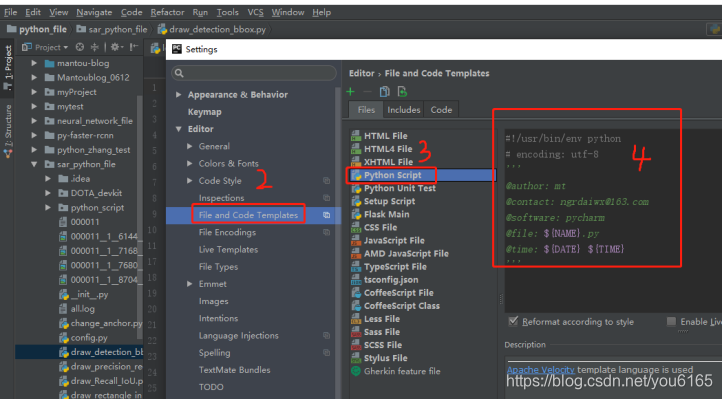Expand the Code Style node
This screenshot has width=723, height=400.
pyautogui.click(x=190, y=181)
